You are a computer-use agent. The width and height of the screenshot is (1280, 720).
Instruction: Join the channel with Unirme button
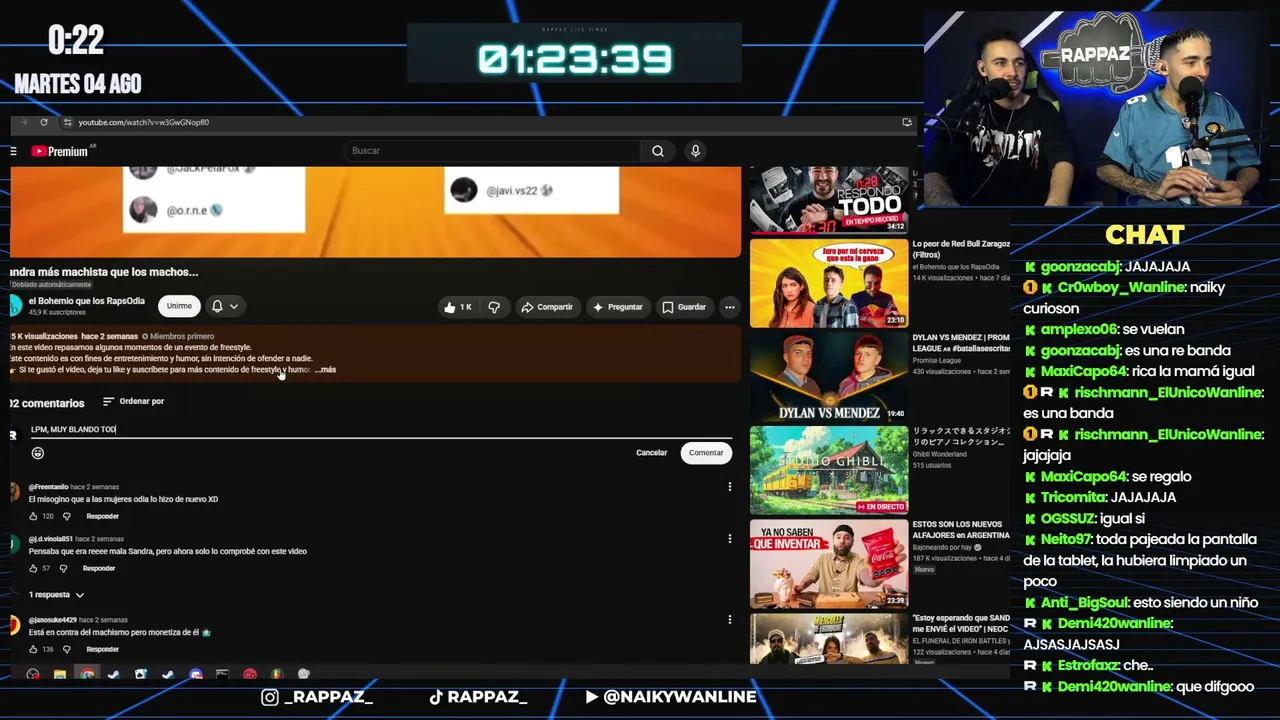click(179, 306)
